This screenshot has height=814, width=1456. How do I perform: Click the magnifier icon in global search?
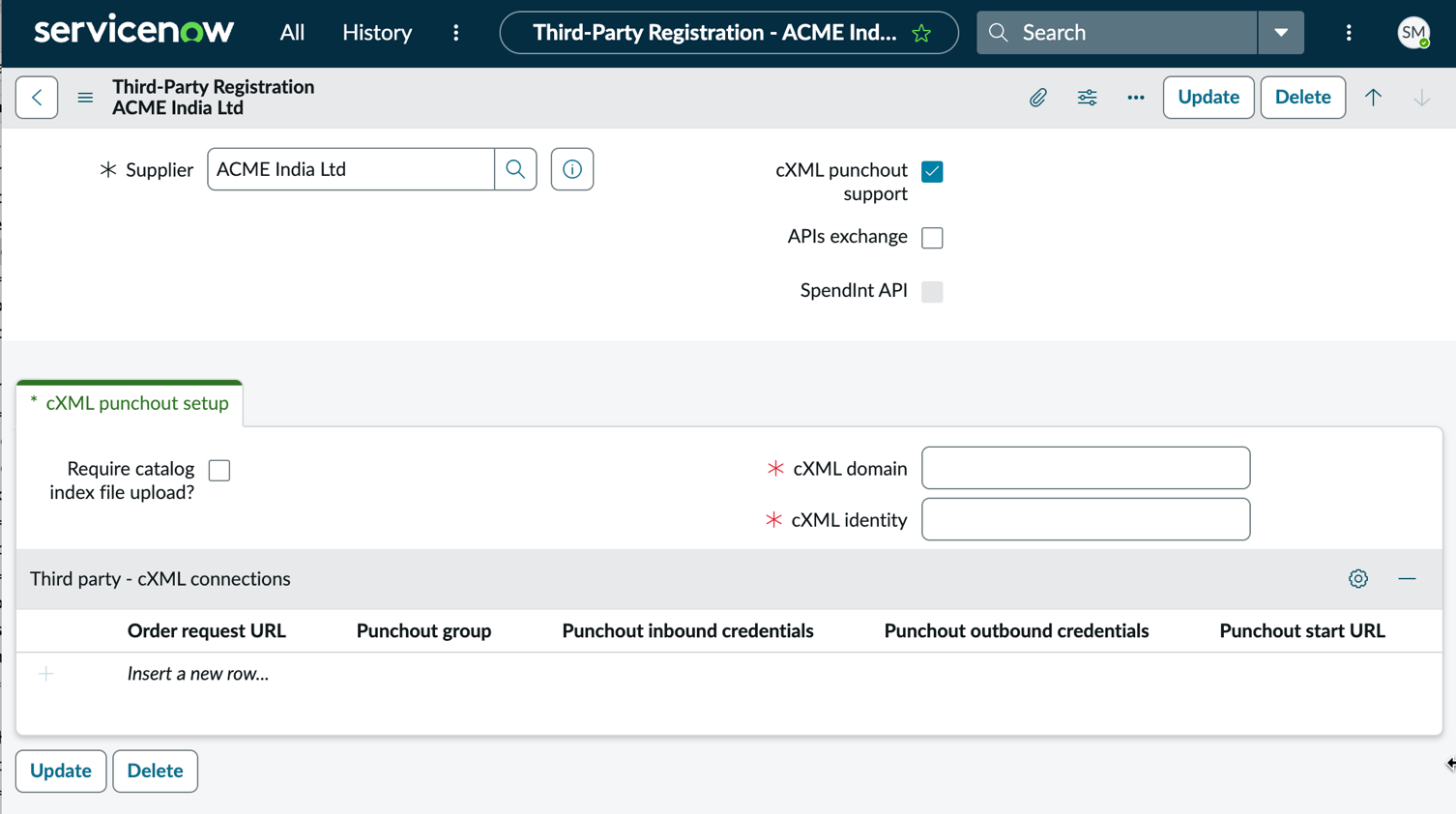pos(999,33)
